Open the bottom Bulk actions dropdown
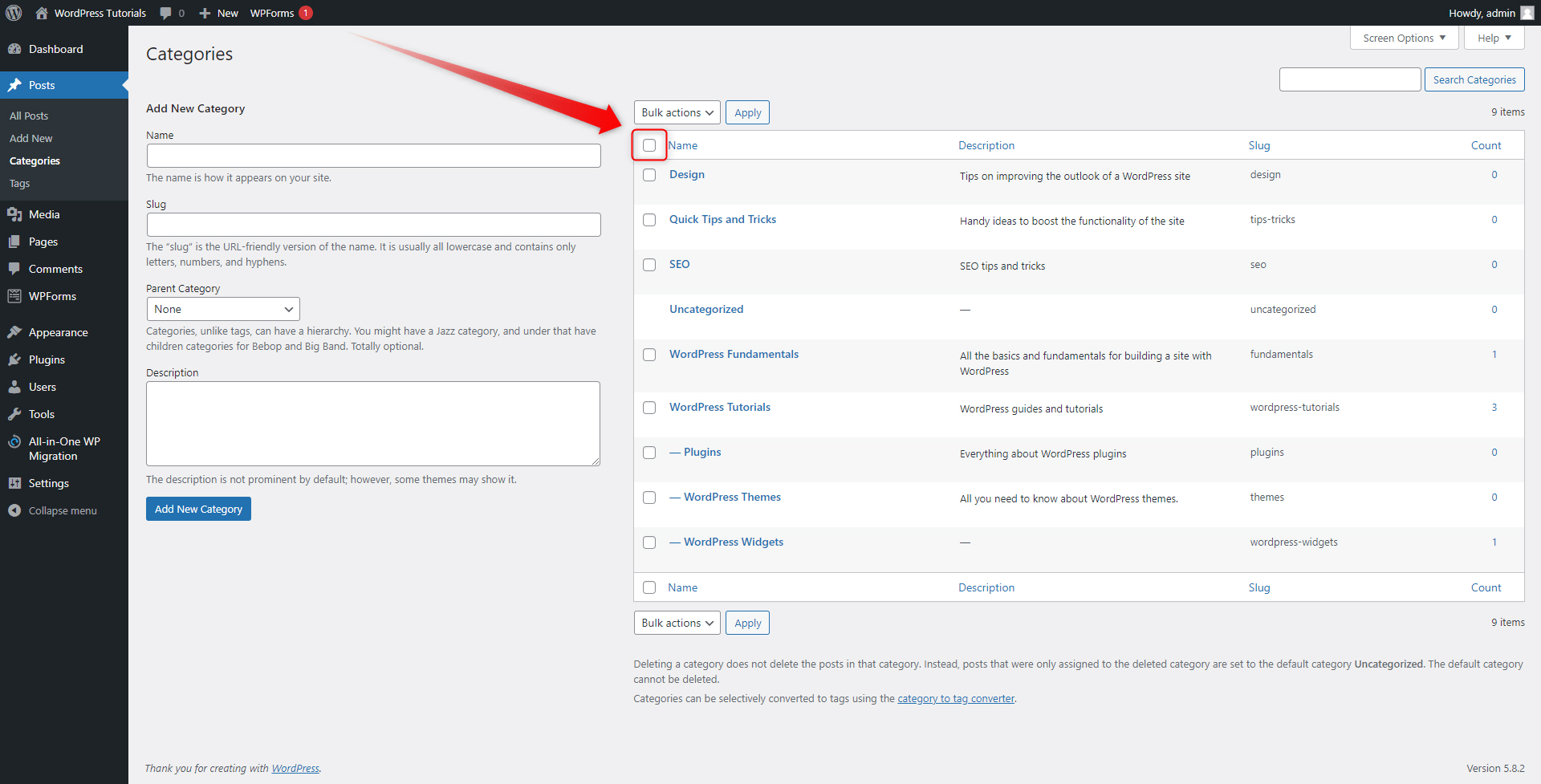The width and height of the screenshot is (1541, 784). click(x=677, y=623)
